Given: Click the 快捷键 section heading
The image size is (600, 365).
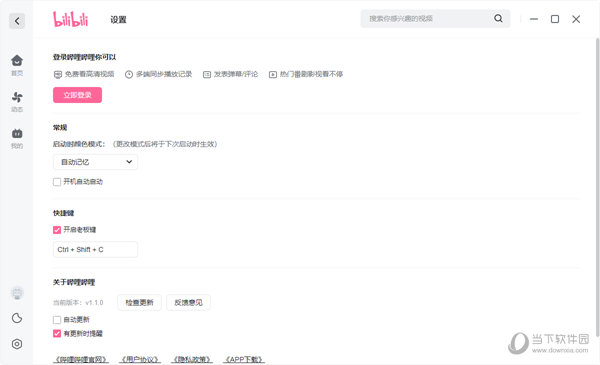Looking at the screenshot, I should point(64,213).
